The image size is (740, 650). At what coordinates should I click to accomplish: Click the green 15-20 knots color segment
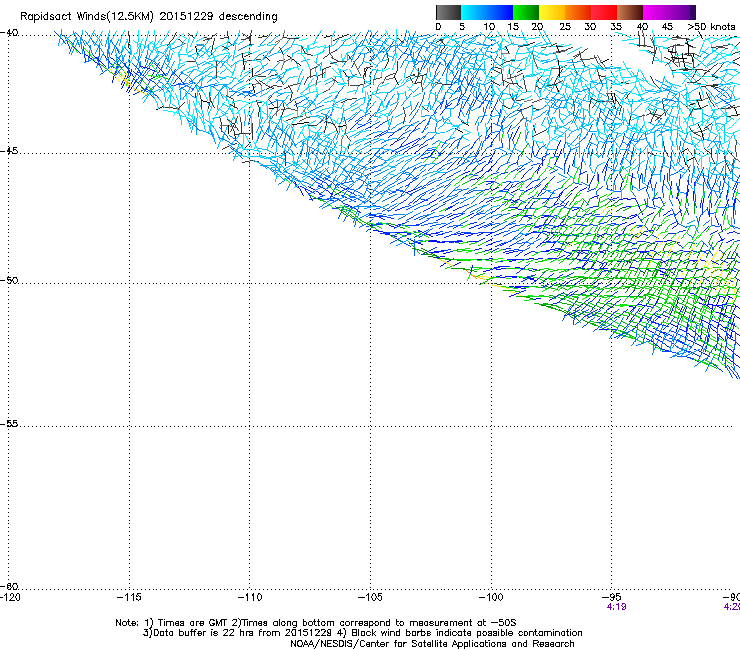coord(526,12)
